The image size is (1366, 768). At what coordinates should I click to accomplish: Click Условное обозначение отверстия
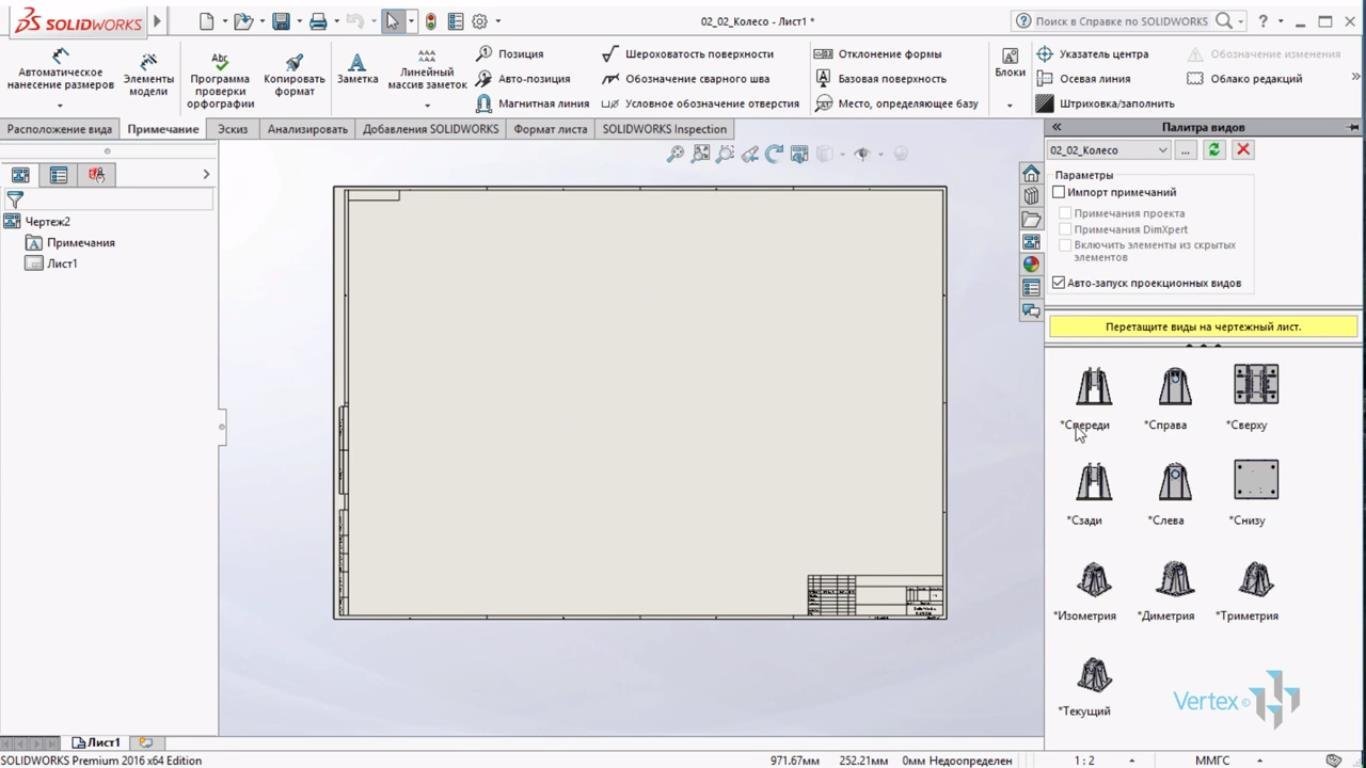point(700,103)
